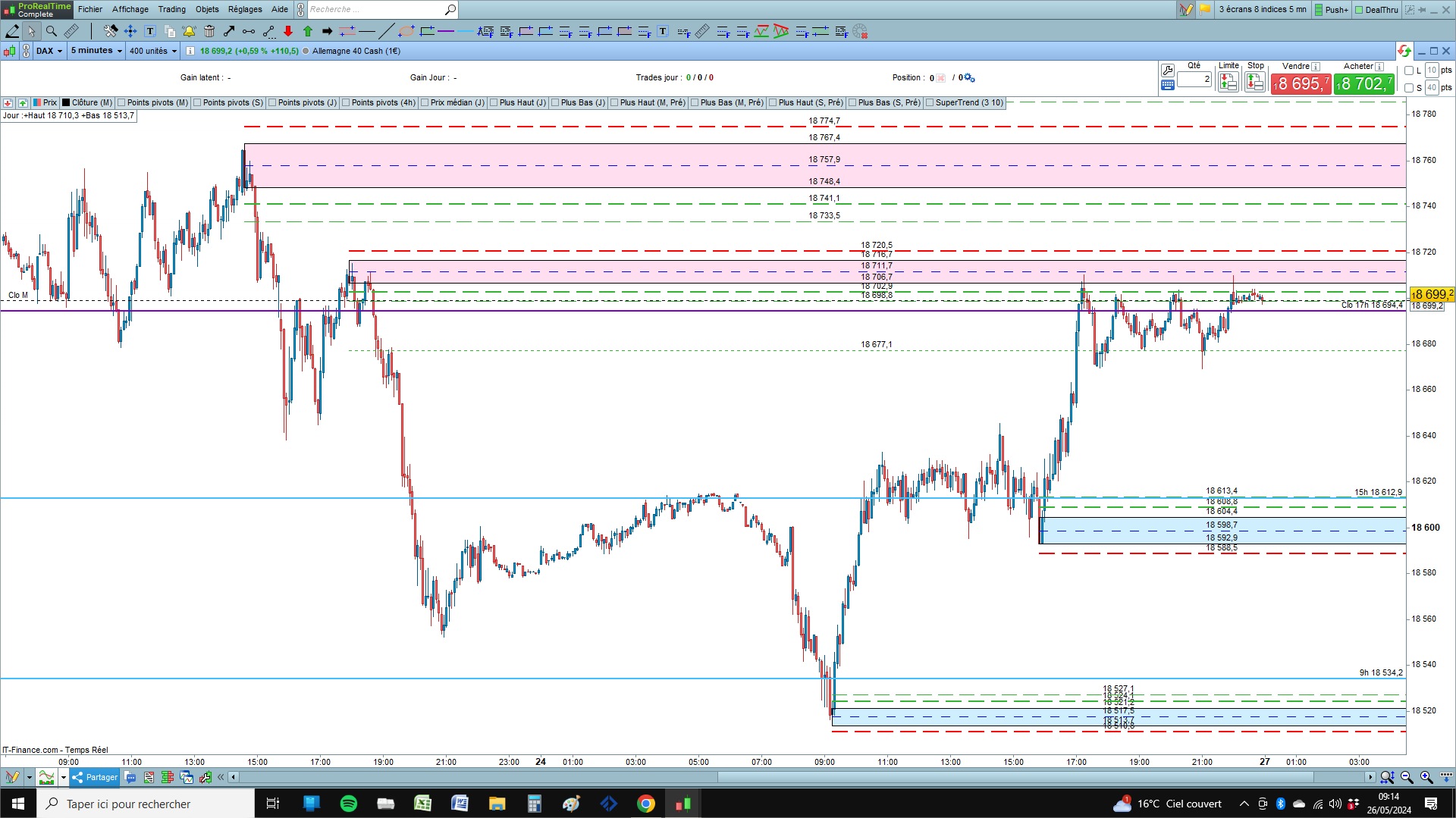Image resolution: width=1456 pixels, height=818 pixels.
Task: Expand the 5 minutes timeframe dropdown
Action: tap(96, 51)
